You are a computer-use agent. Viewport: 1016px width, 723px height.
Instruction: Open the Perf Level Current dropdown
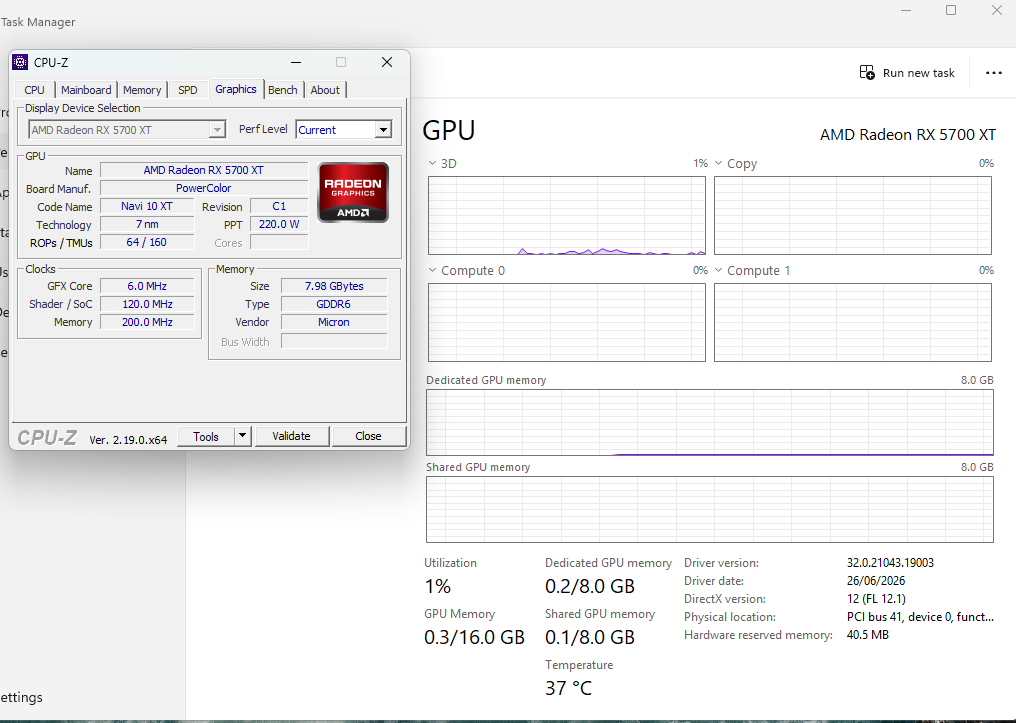tap(343, 130)
